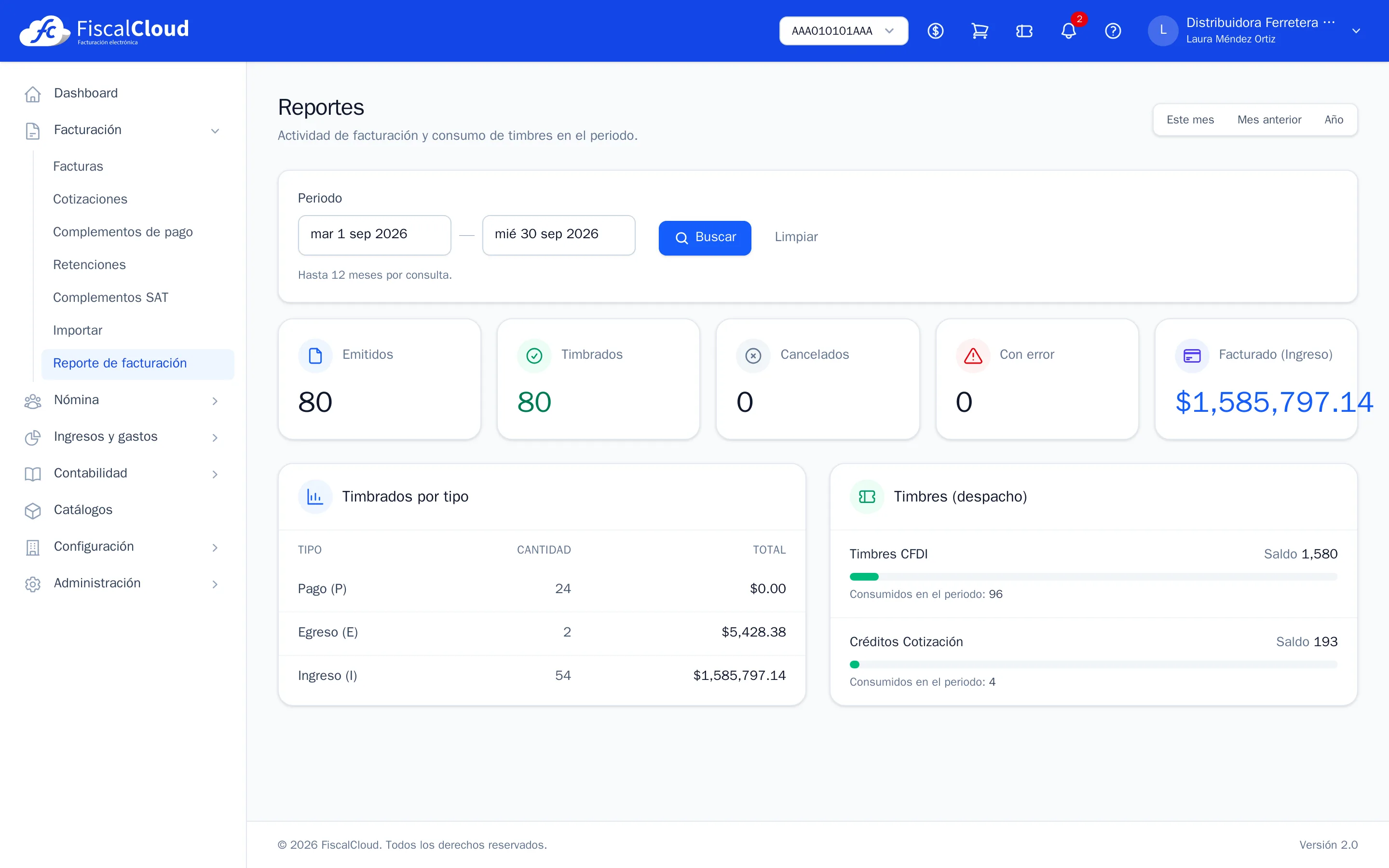Click the Administración gear icon

click(33, 584)
